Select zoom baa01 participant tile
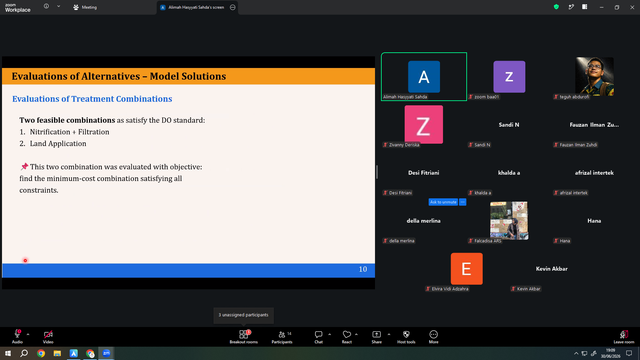This screenshot has height=360, width=640. click(509, 76)
